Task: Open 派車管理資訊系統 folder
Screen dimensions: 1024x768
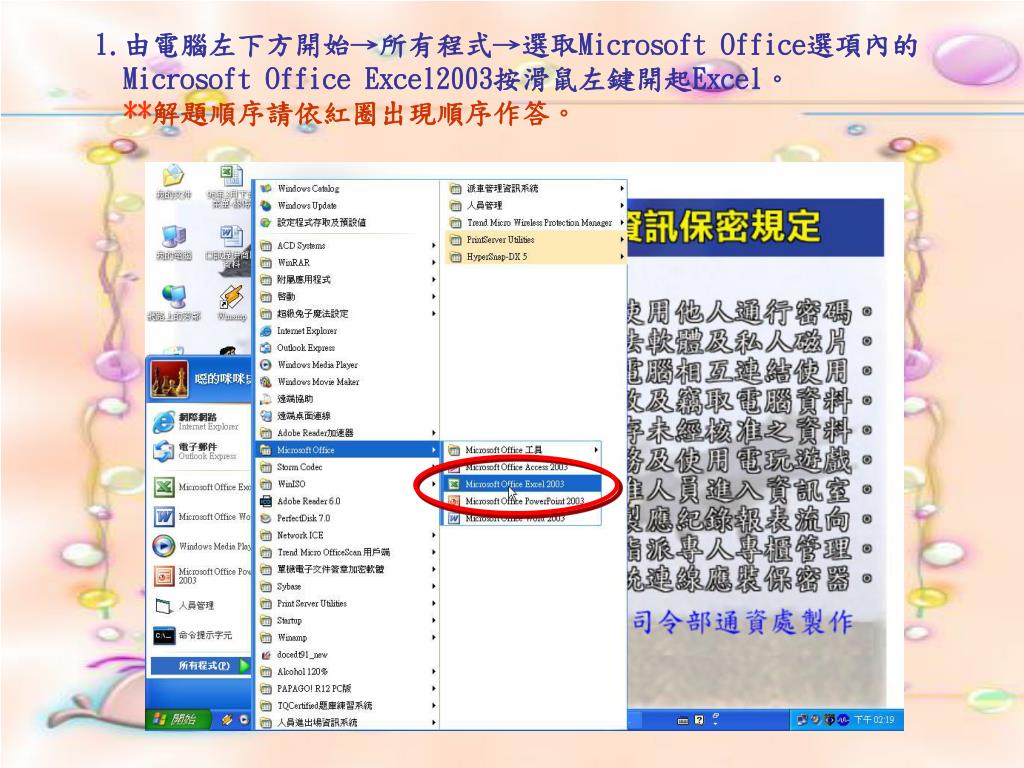Action: 536,188
